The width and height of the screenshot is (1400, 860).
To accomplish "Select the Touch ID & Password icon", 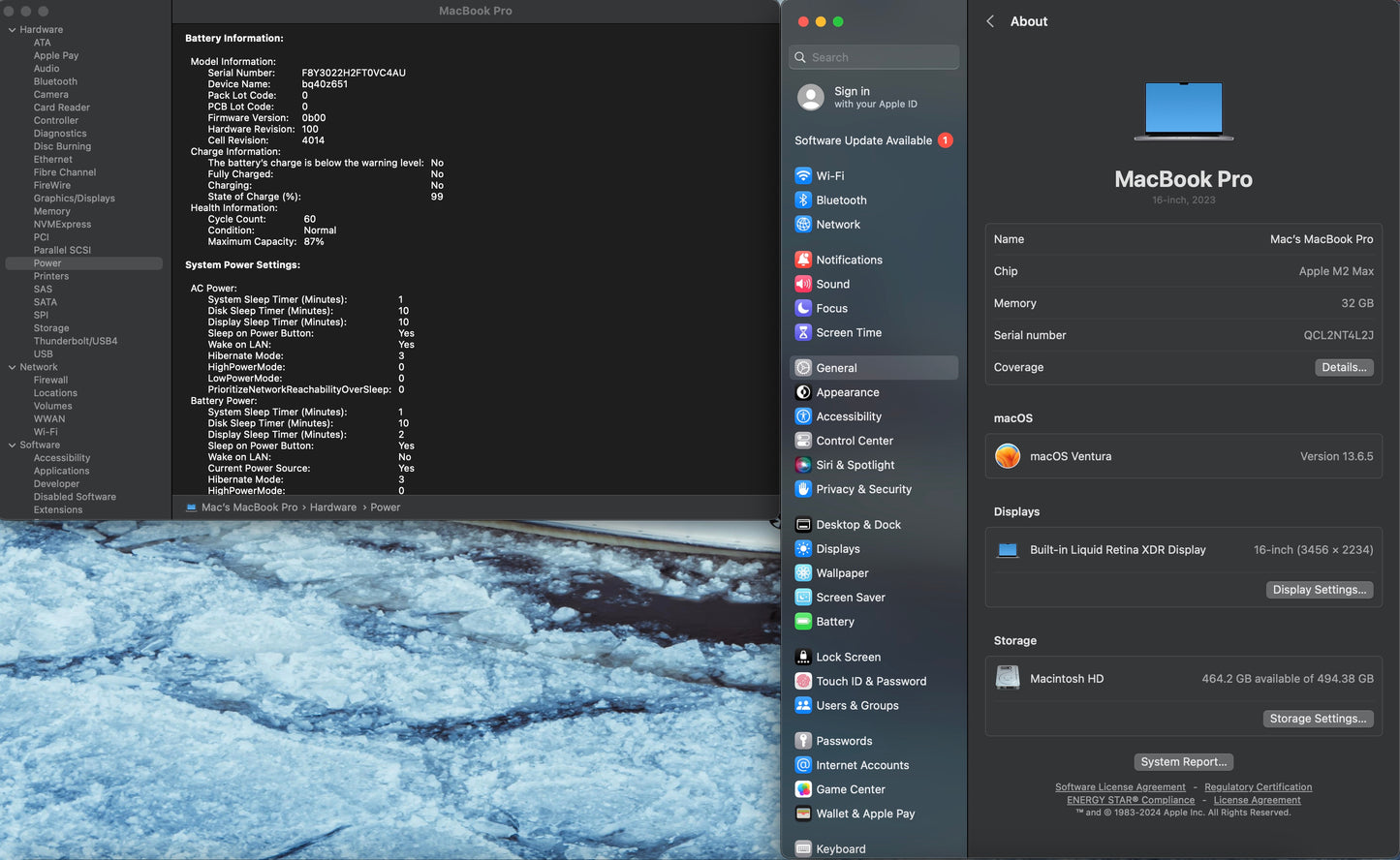I will pyautogui.click(x=803, y=681).
